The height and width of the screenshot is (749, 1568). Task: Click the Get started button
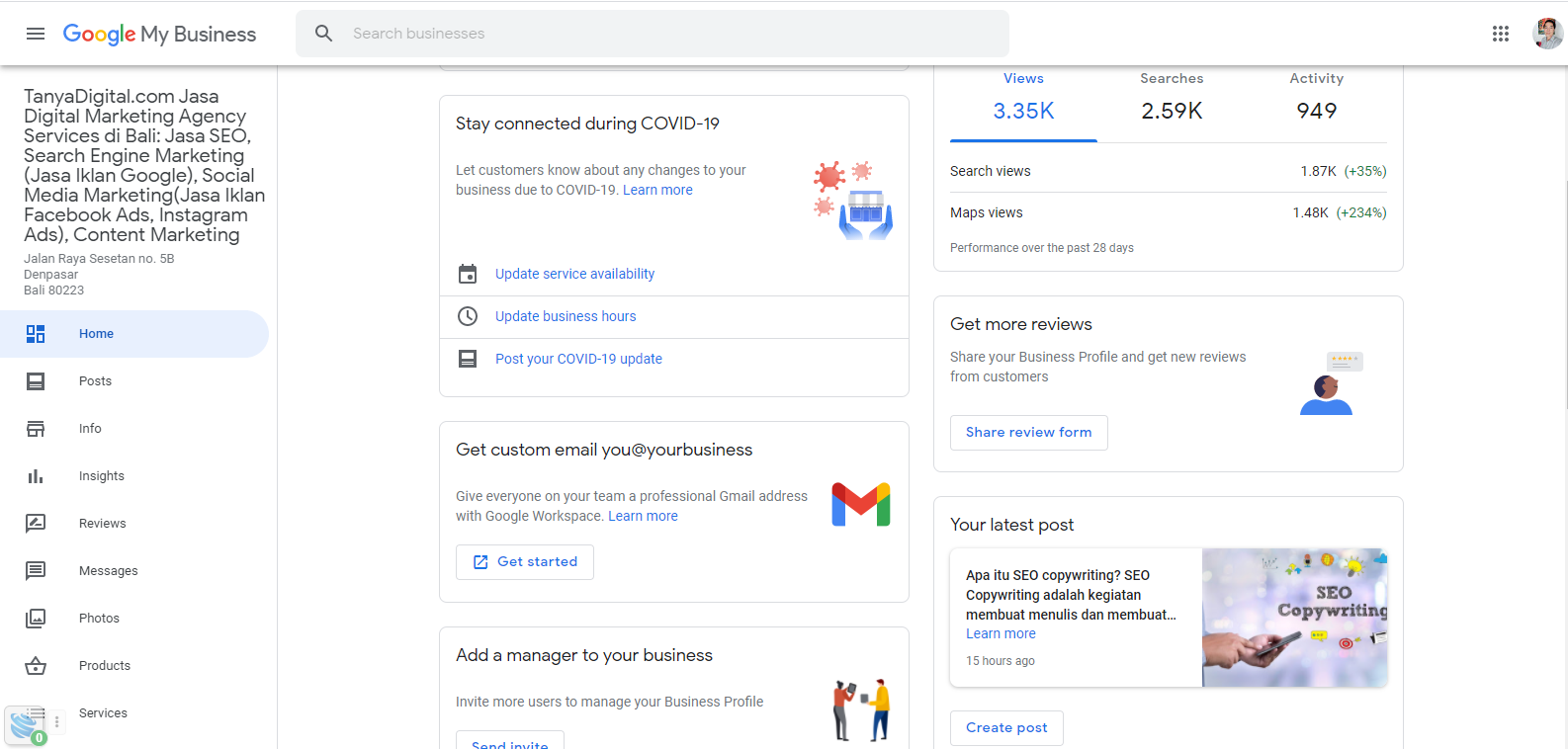(x=525, y=562)
